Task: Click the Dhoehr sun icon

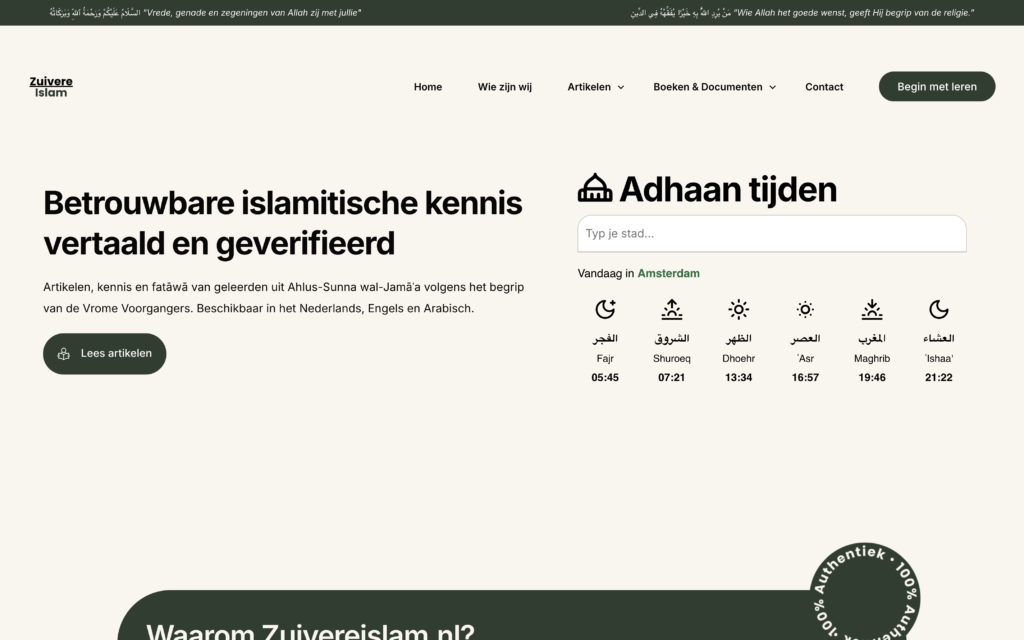Action: coord(739,309)
